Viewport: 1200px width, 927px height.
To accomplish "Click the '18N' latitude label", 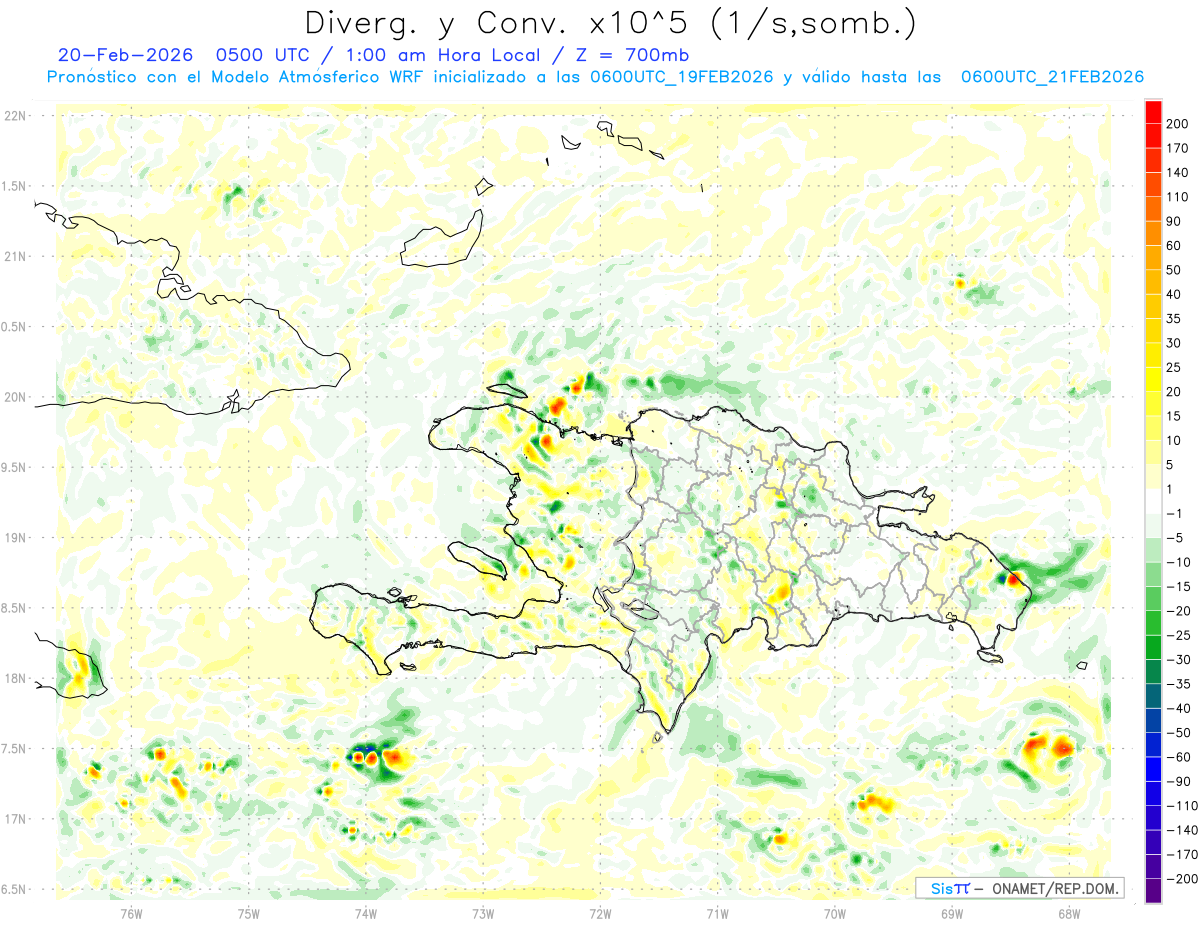I will [14, 678].
